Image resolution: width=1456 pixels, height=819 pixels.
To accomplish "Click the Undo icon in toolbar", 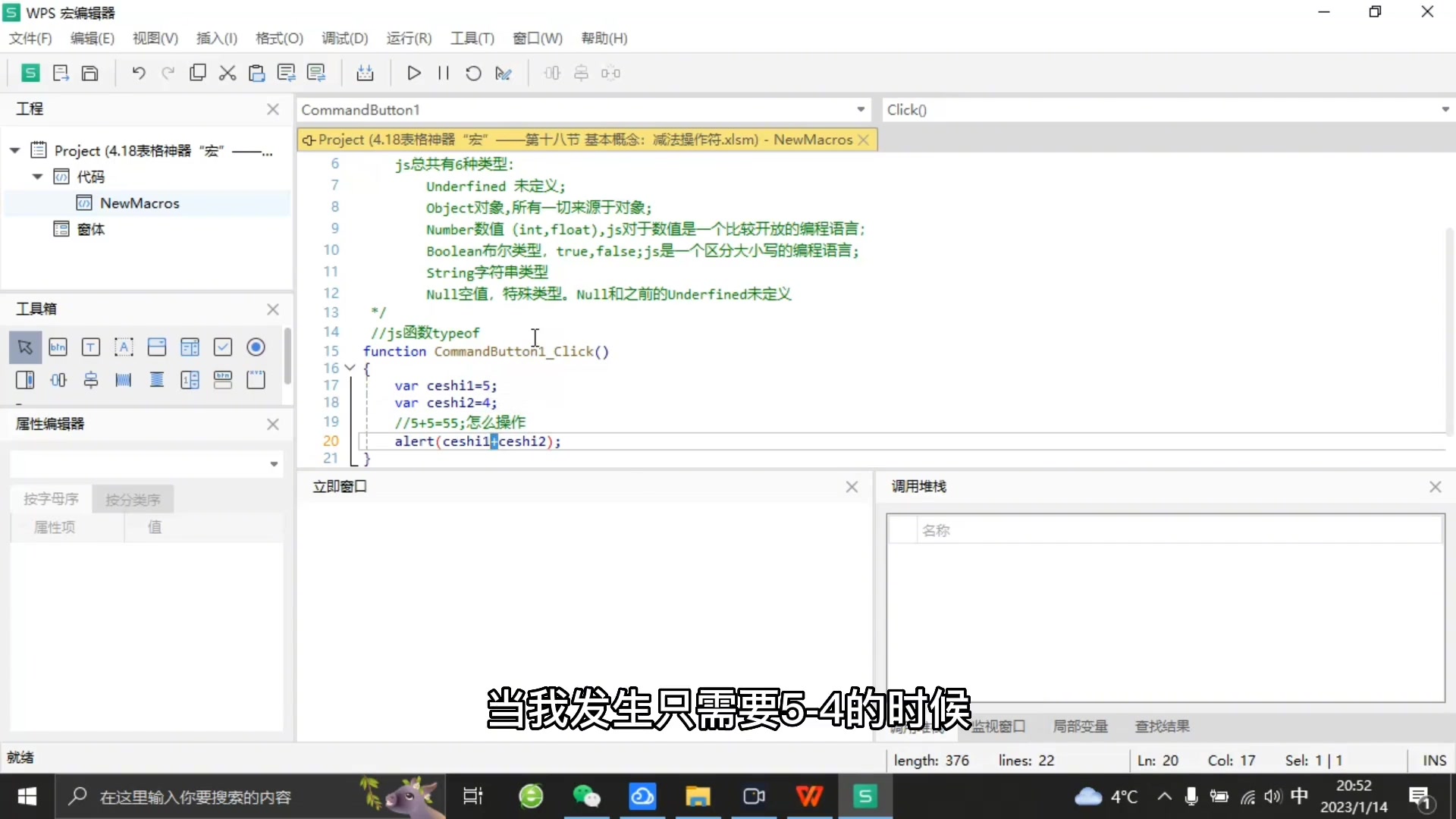I will click(x=138, y=73).
